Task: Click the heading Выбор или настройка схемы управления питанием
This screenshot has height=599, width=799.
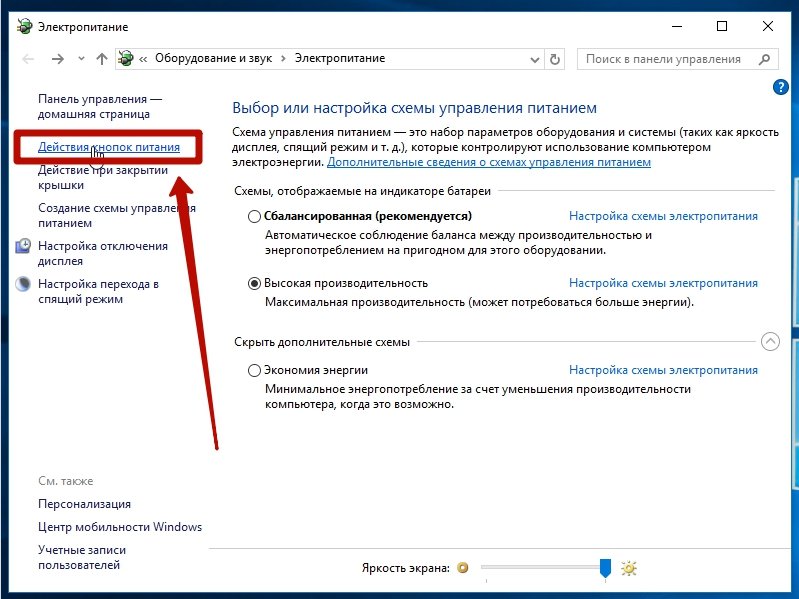Action: 414,108
